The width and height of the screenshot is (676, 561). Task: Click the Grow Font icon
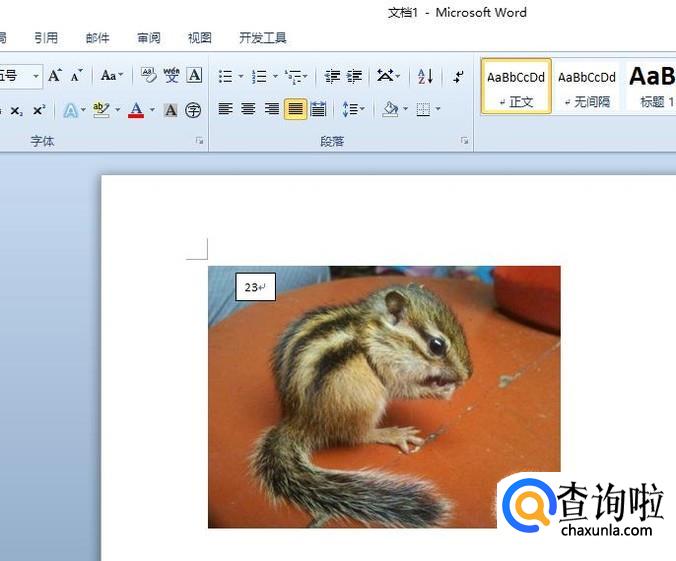(x=55, y=76)
